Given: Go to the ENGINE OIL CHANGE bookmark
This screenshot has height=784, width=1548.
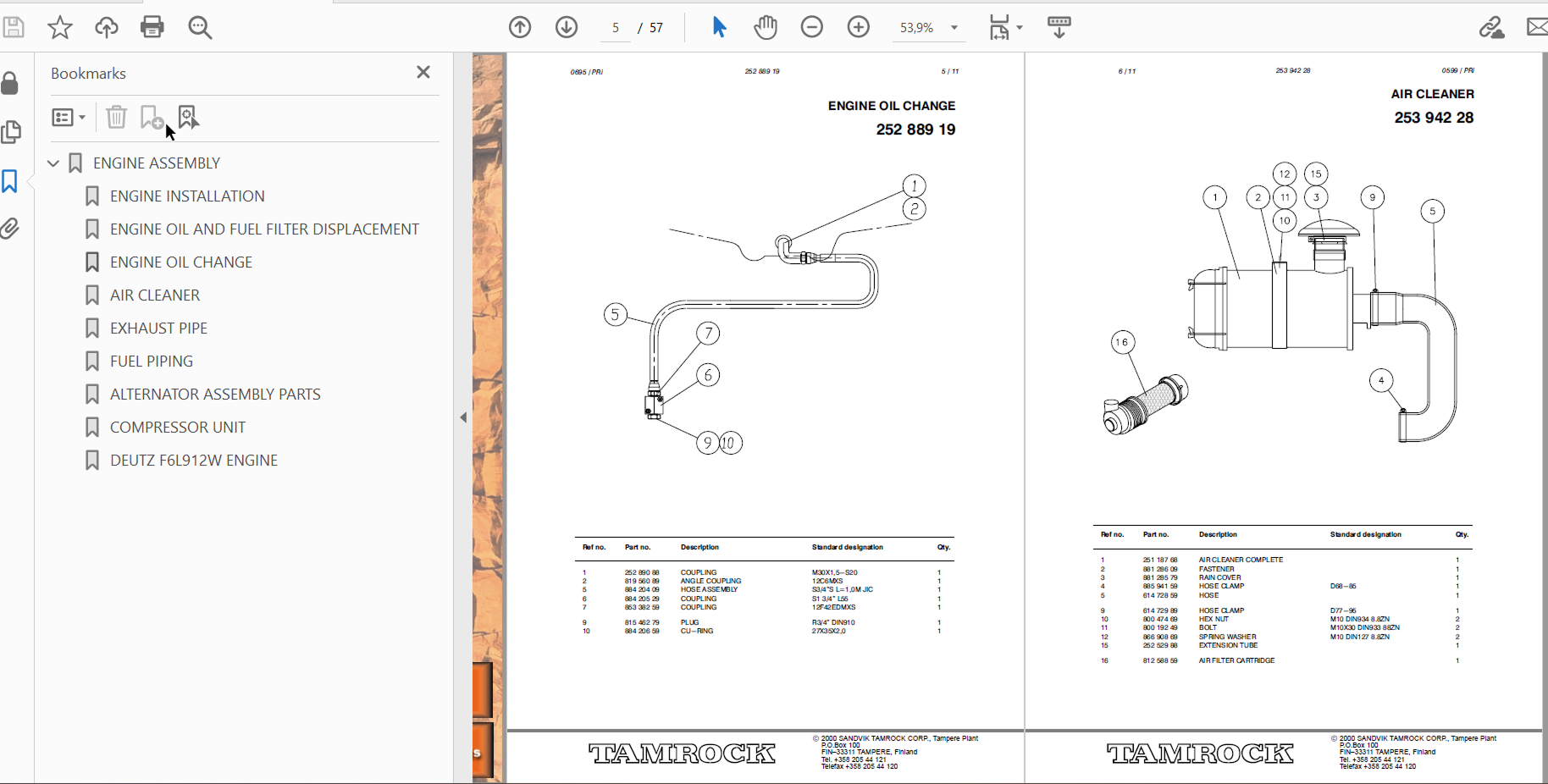Looking at the screenshot, I should click(181, 262).
